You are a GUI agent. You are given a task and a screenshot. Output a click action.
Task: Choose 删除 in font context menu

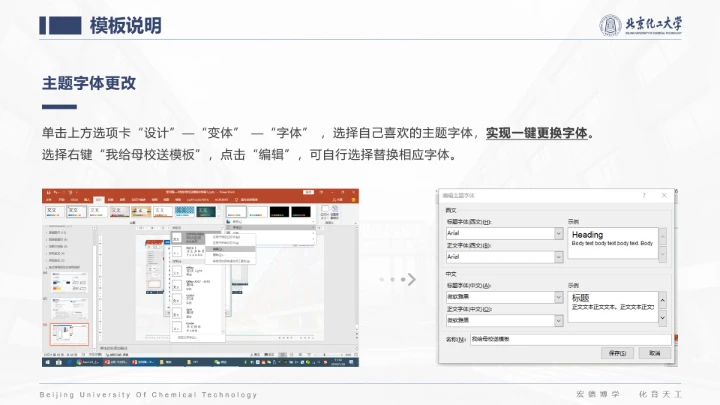[x=232, y=255]
